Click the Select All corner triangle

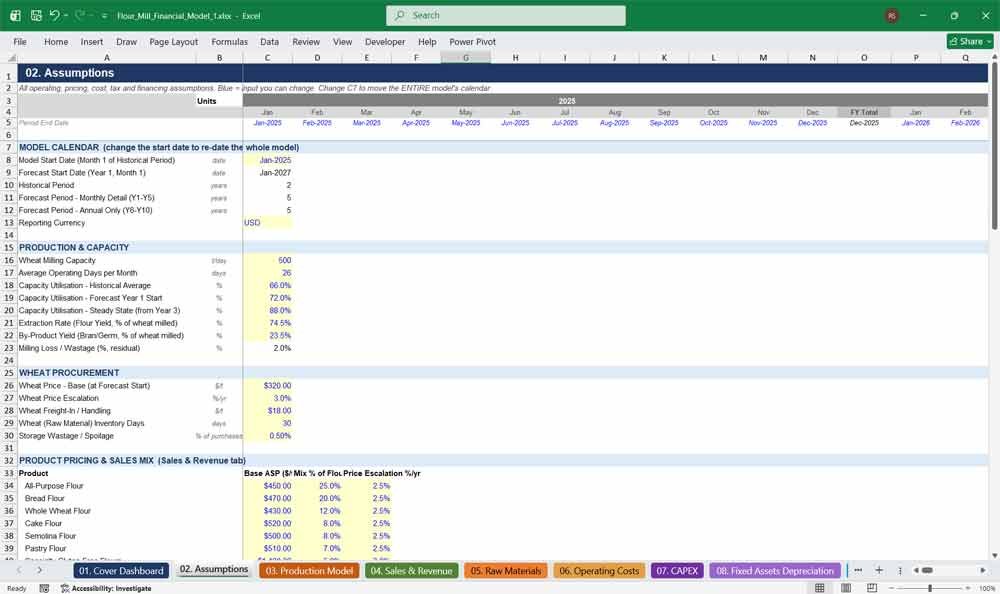11,57
